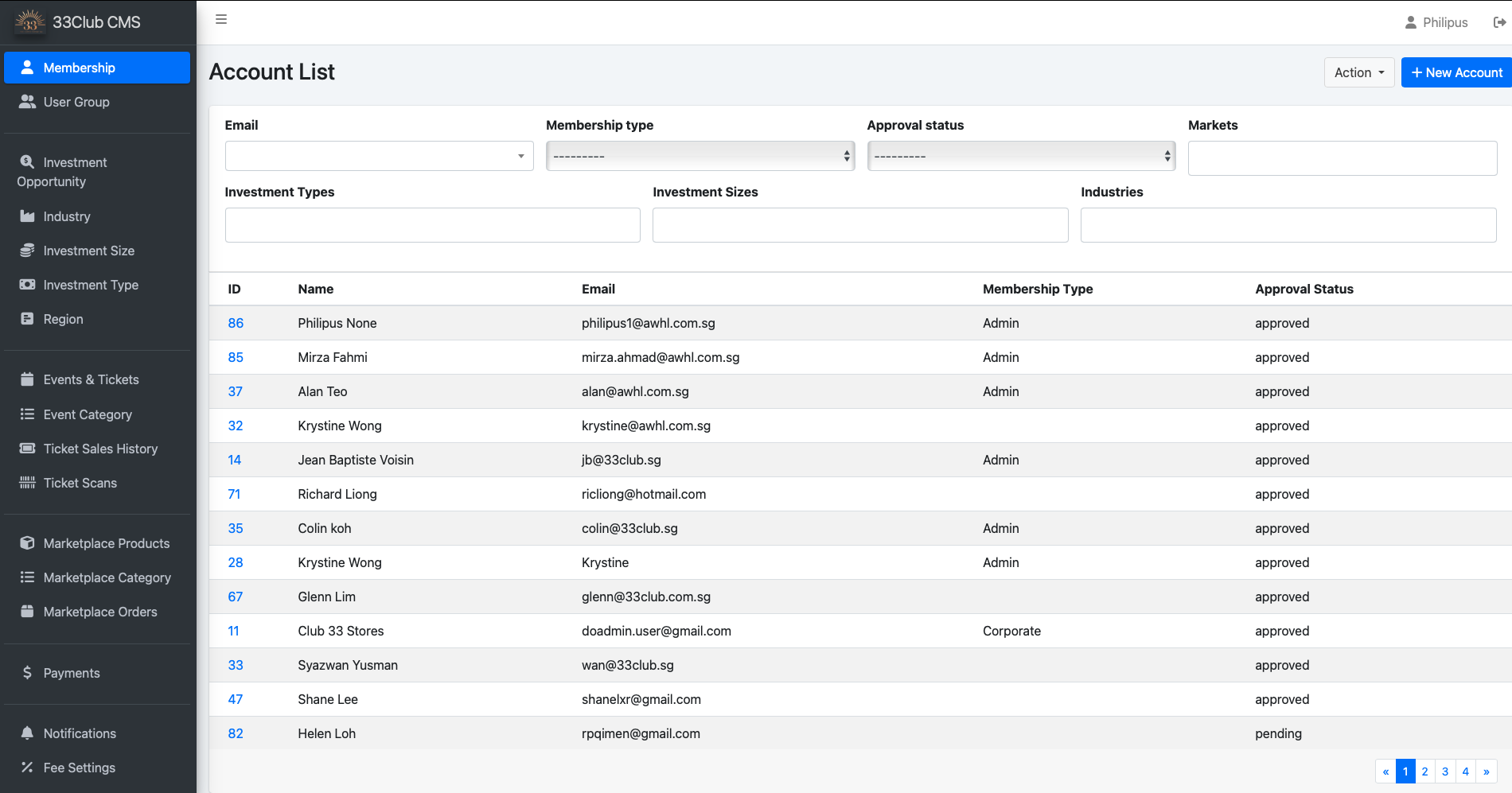Click the Notifications bell icon
The width and height of the screenshot is (1512, 793).
(27, 733)
